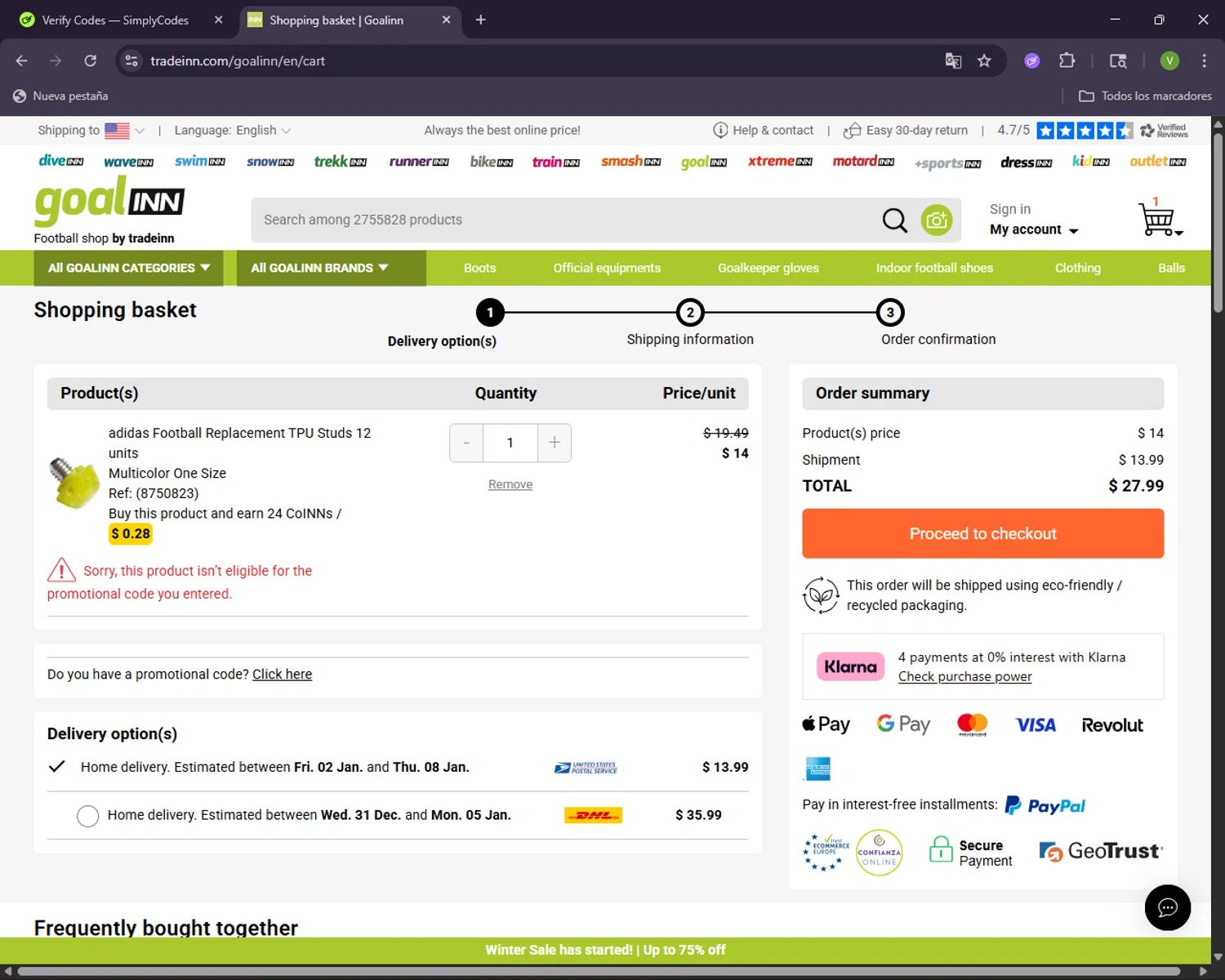Open Check purchase power Klarna link

pos(964,676)
